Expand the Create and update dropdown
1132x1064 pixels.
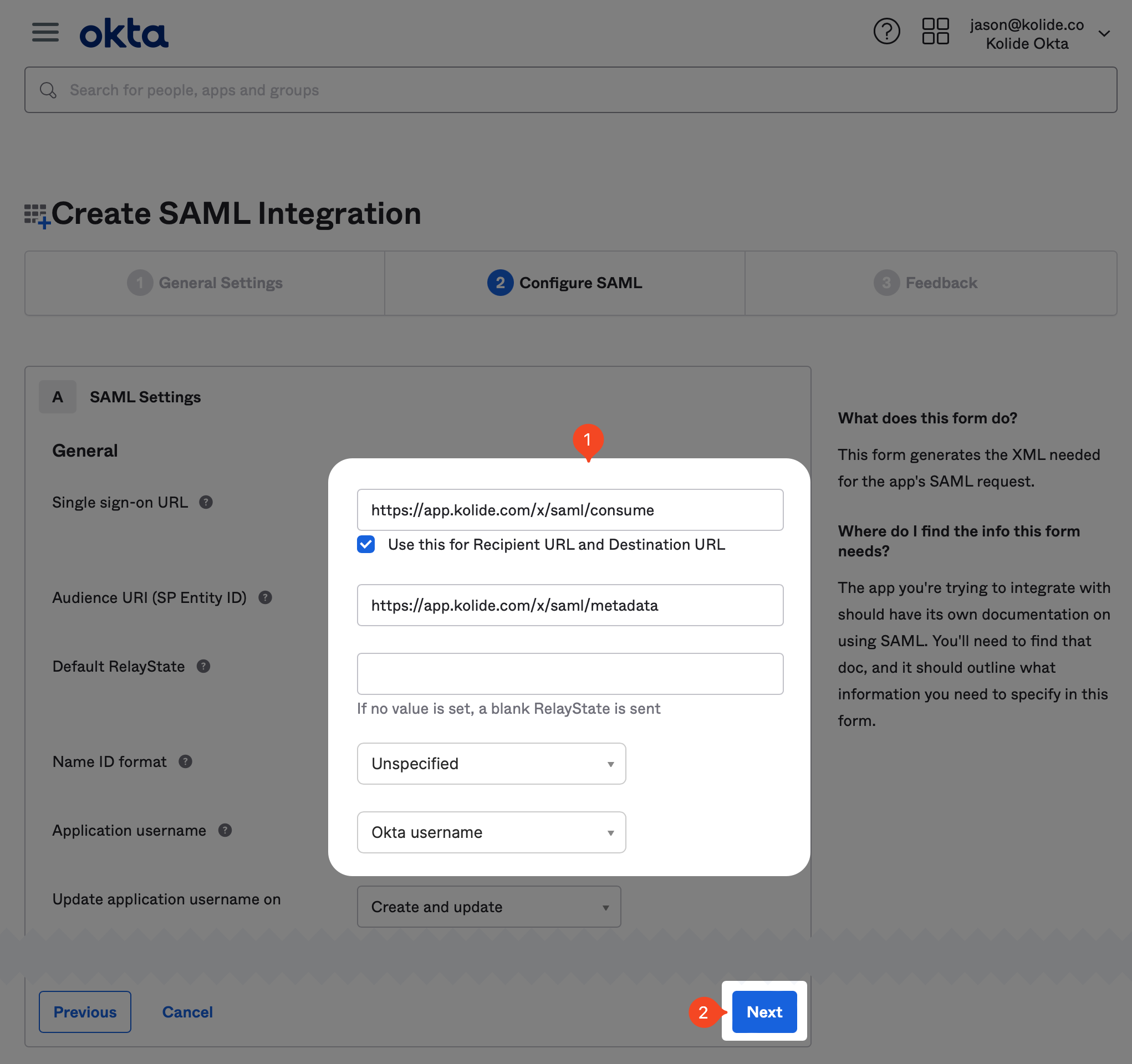pos(488,906)
